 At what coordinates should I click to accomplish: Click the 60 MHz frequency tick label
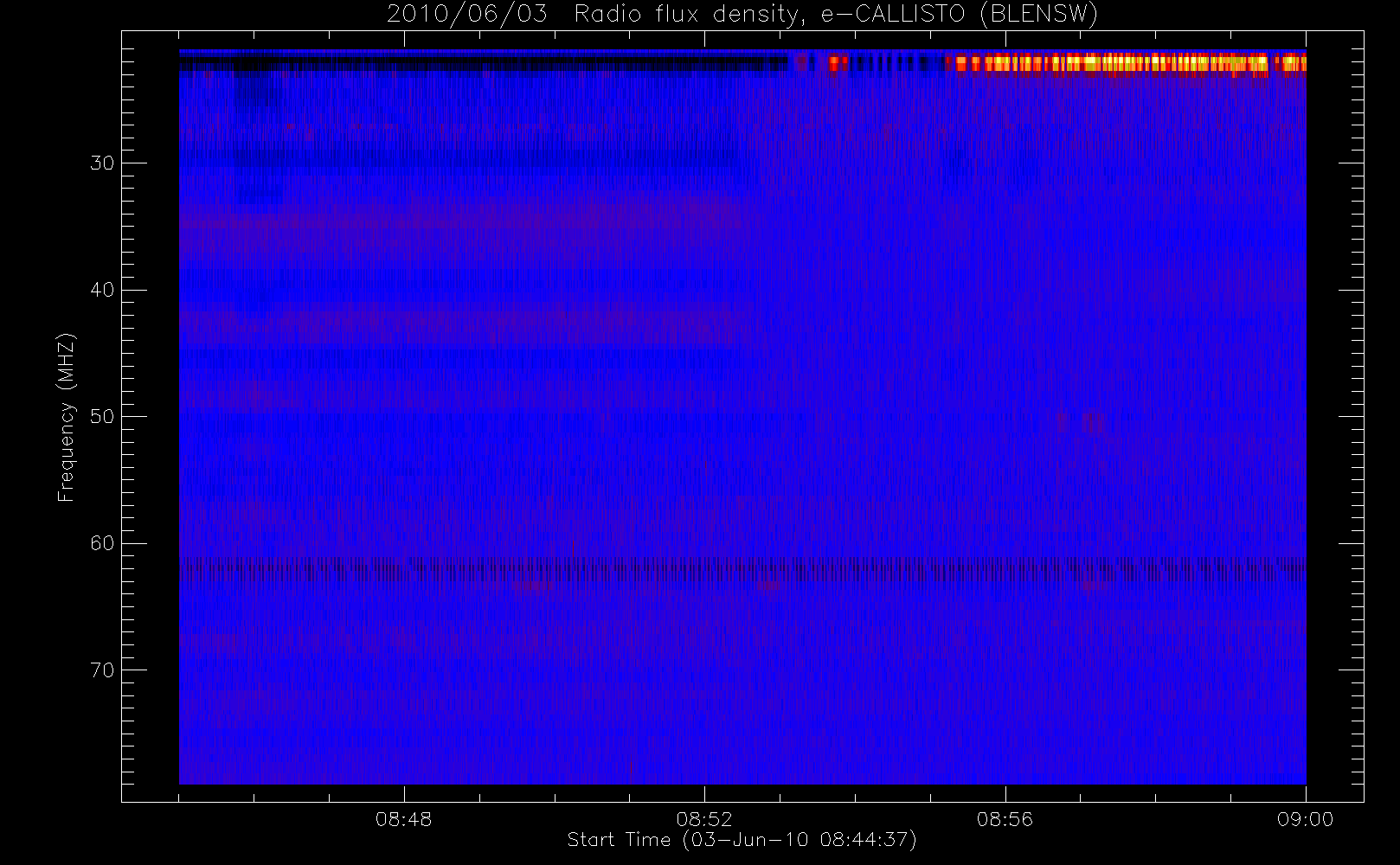click(102, 543)
